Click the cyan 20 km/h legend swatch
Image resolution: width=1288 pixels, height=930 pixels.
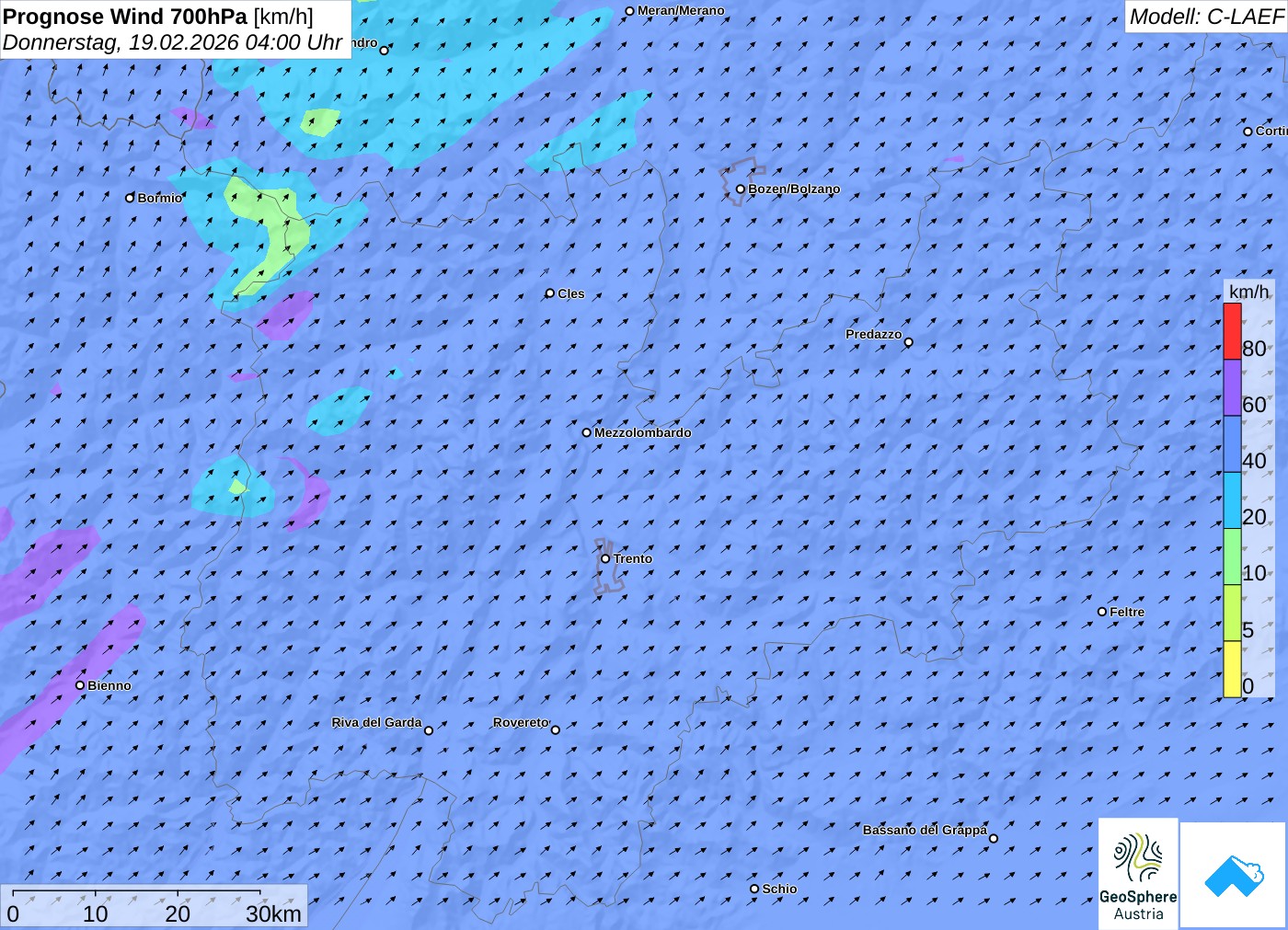coord(1232,499)
